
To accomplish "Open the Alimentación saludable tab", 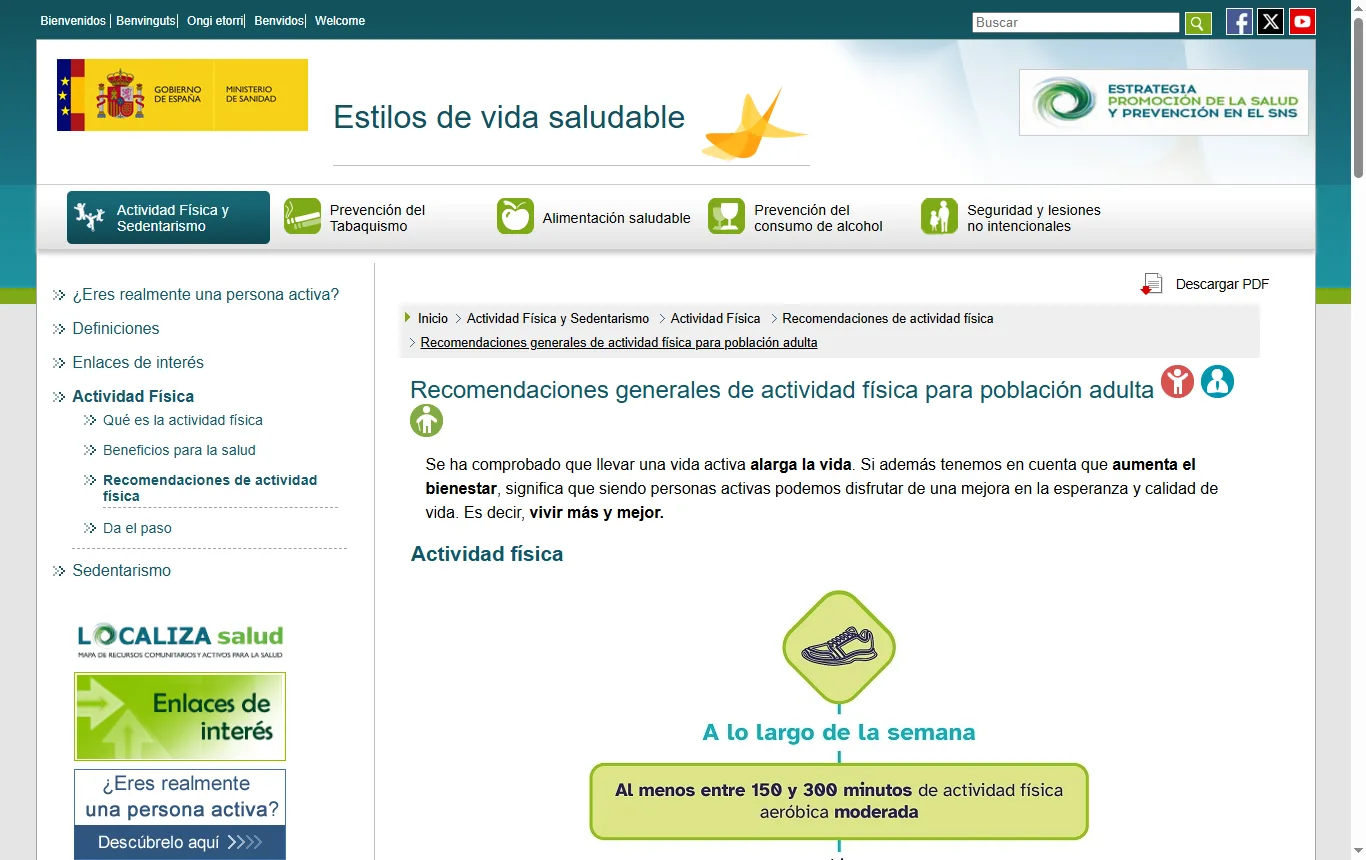I will (595, 218).
